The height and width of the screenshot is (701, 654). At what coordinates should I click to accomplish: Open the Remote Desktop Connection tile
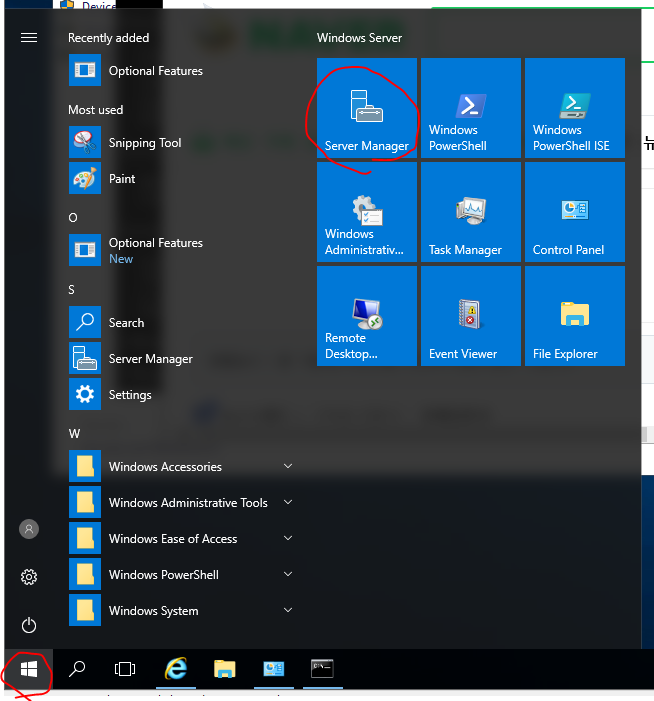[367, 316]
